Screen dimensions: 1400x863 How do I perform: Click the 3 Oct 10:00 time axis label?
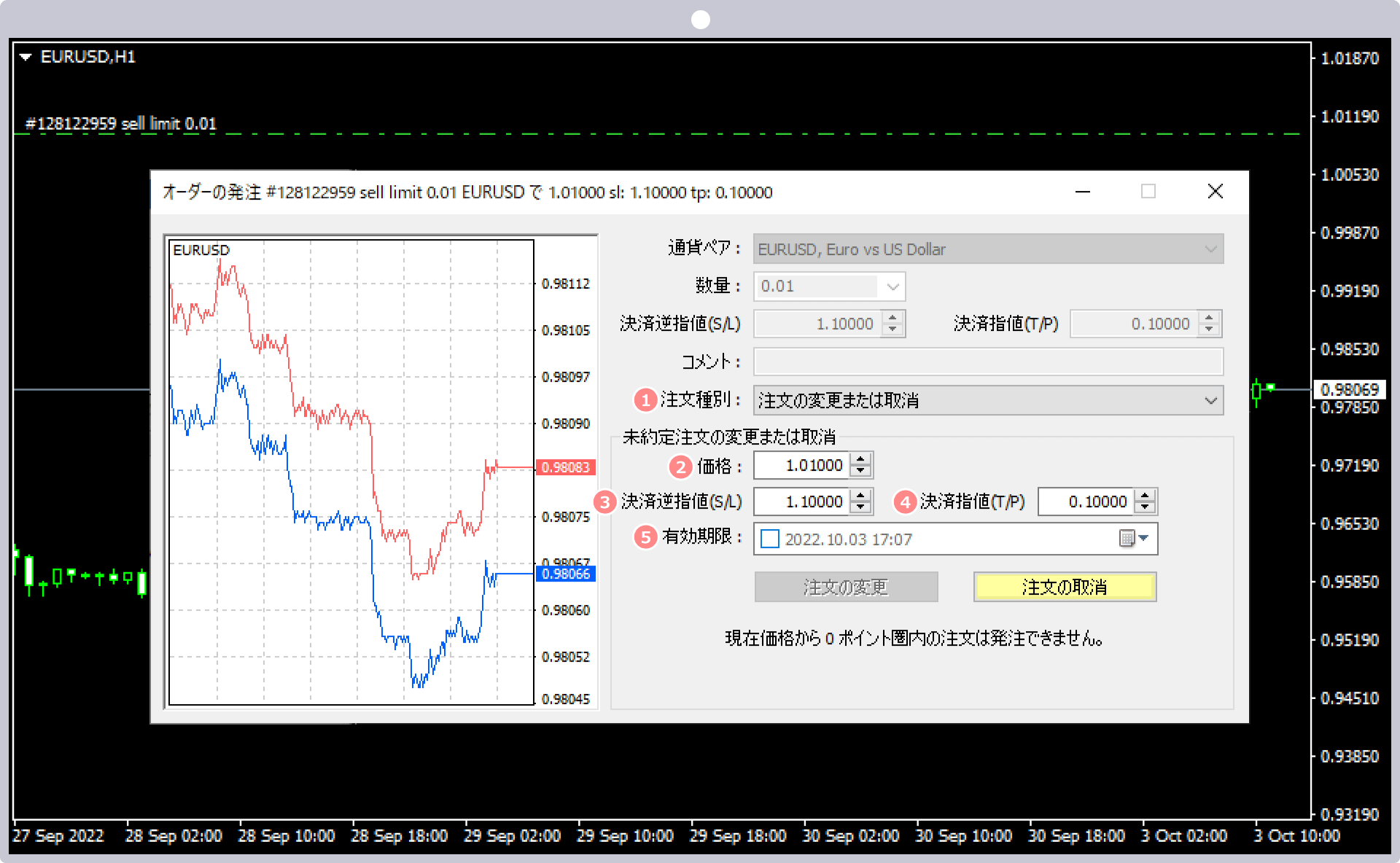pyautogui.click(x=1296, y=836)
